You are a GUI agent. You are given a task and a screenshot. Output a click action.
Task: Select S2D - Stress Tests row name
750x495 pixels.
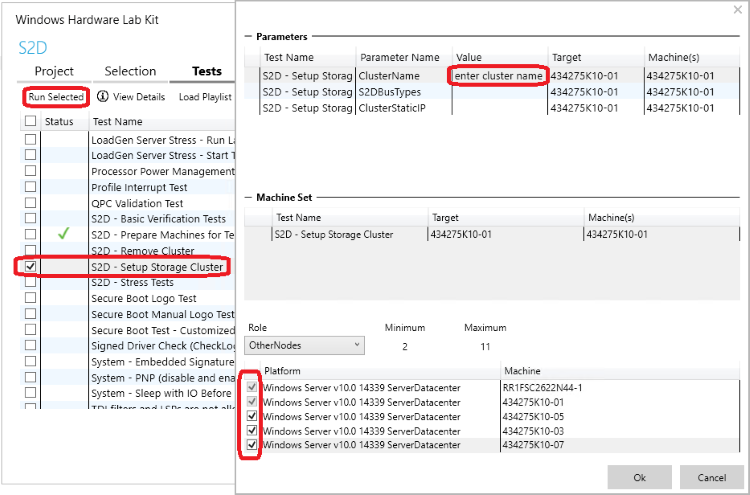(132, 283)
